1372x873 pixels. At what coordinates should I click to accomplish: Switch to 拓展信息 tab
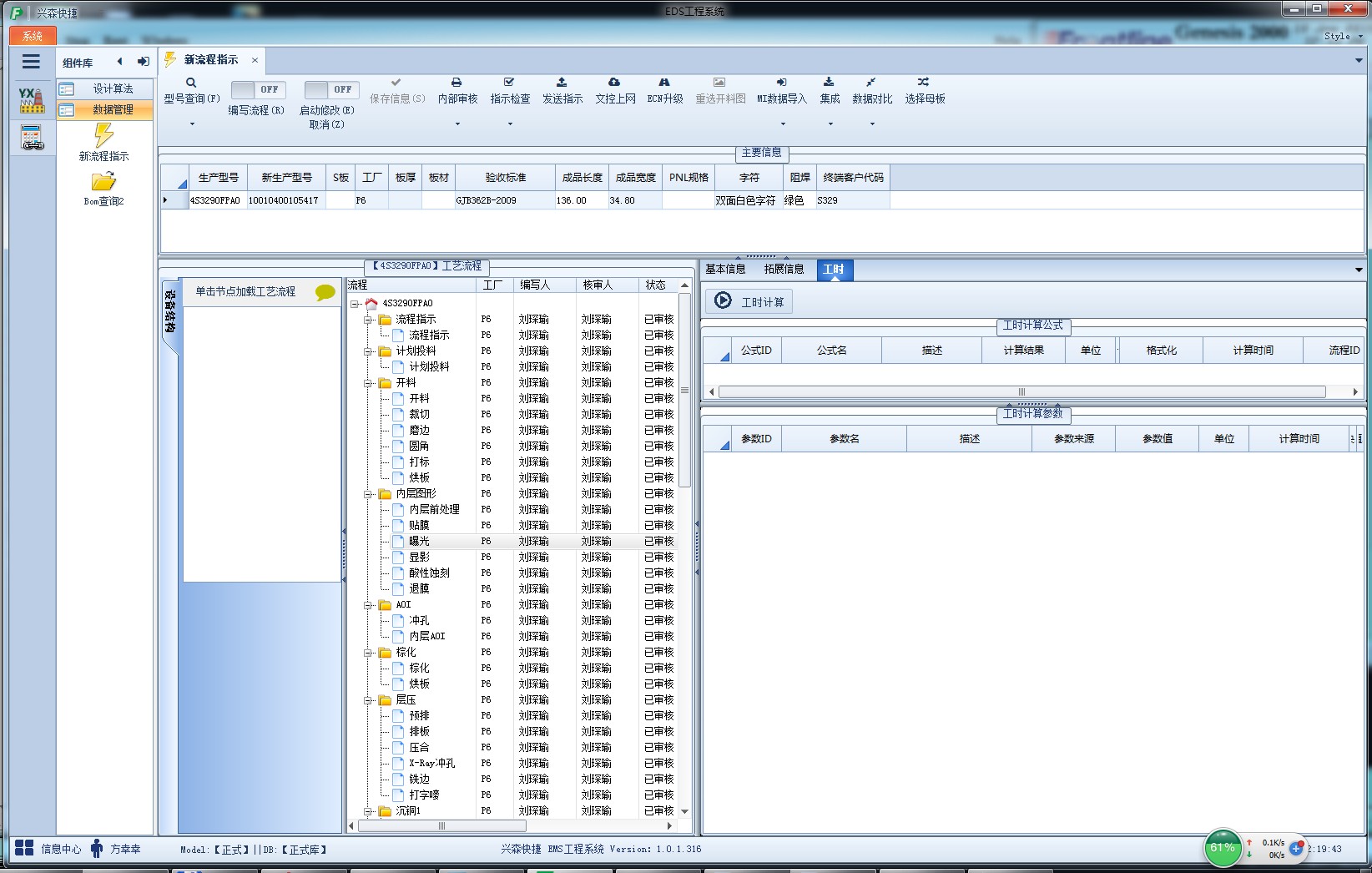coord(784,269)
